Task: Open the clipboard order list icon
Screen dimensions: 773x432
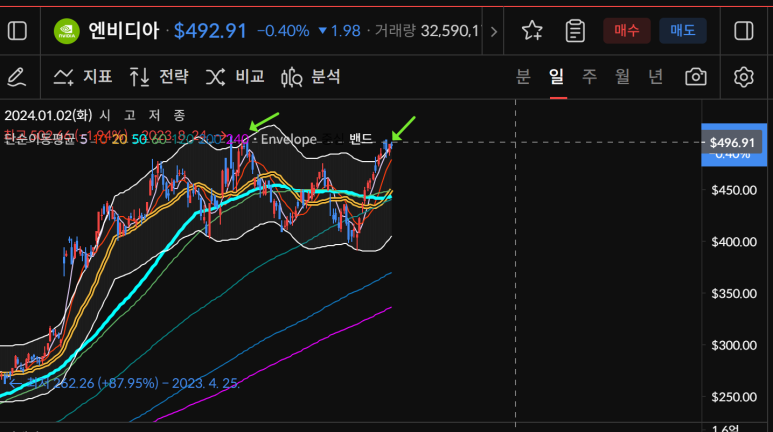Action: tap(575, 31)
